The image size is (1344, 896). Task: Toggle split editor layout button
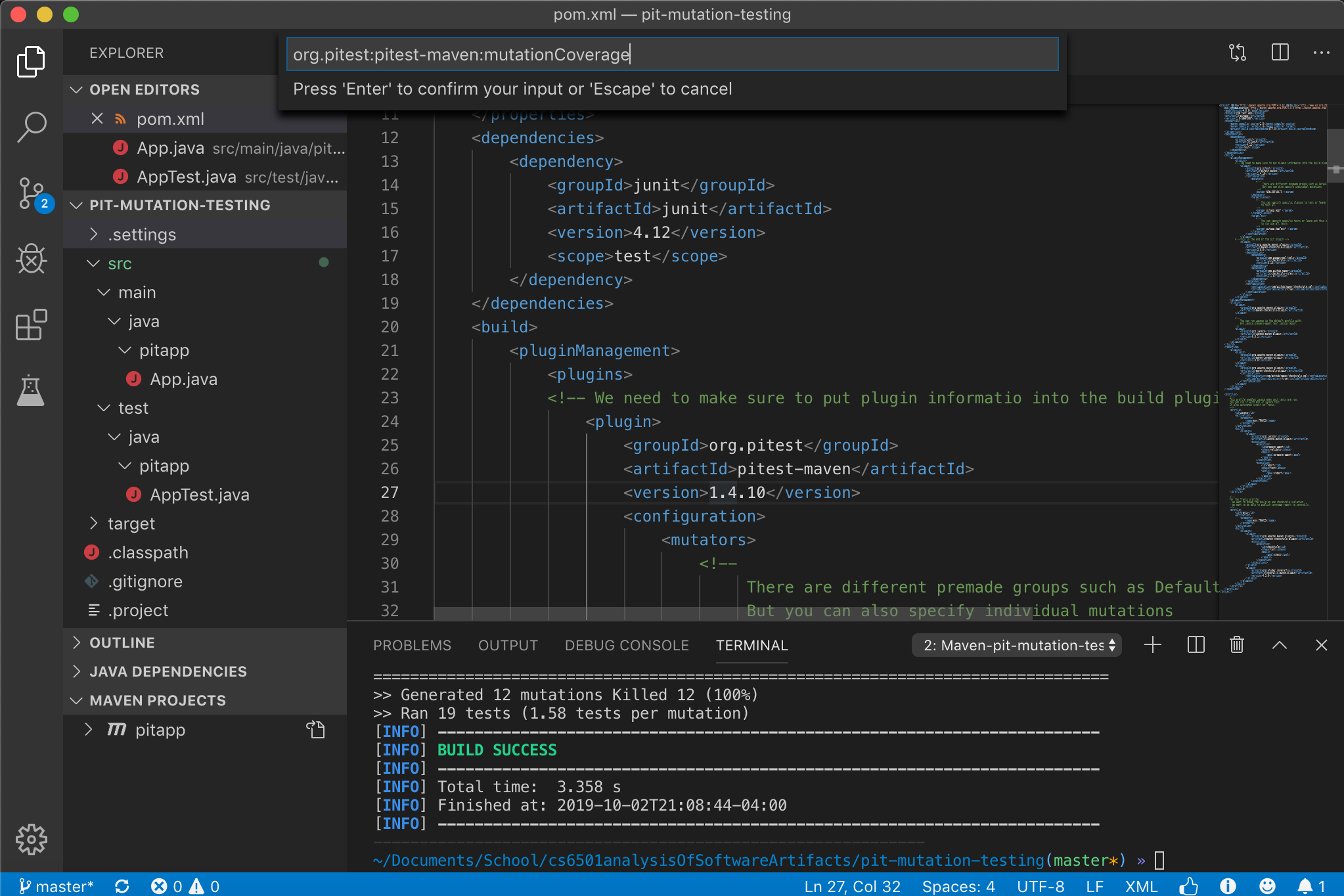coord(1280,53)
